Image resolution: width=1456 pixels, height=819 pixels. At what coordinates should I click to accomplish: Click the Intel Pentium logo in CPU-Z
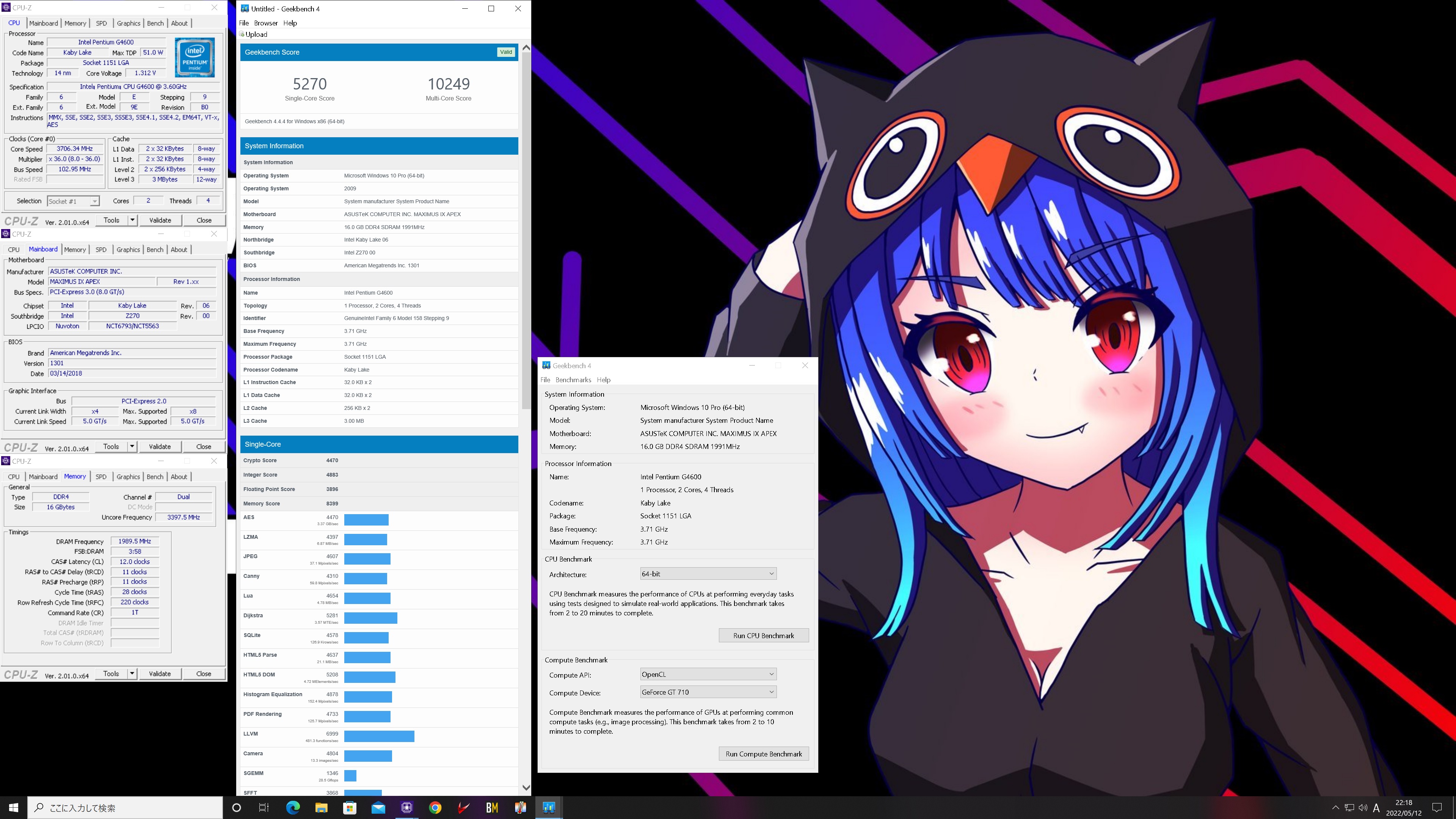point(195,57)
